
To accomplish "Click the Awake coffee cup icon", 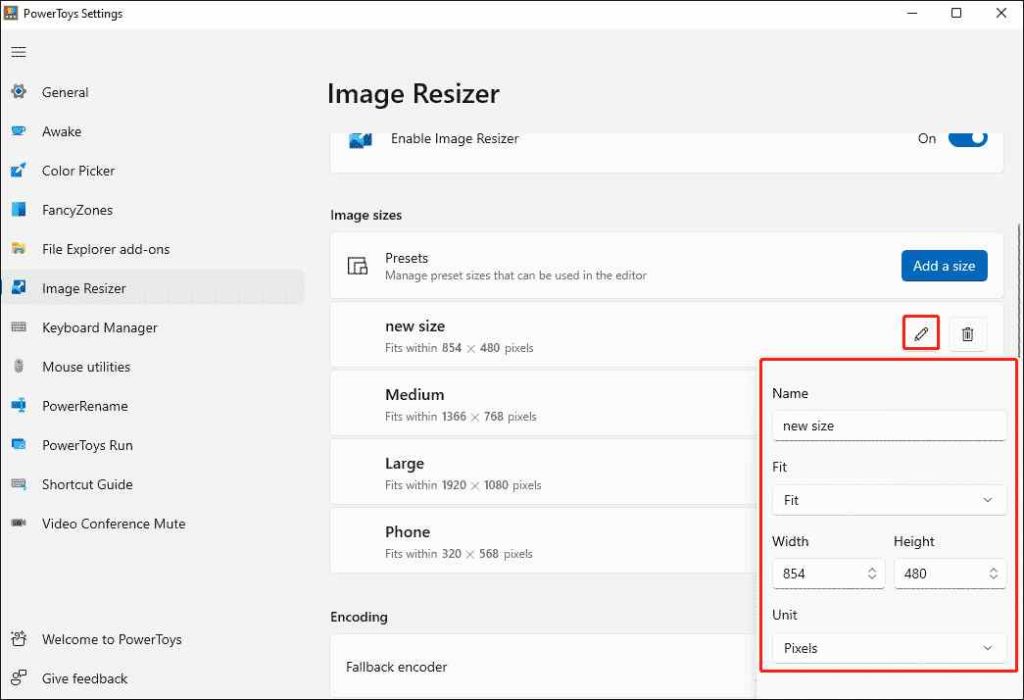I will [19, 131].
